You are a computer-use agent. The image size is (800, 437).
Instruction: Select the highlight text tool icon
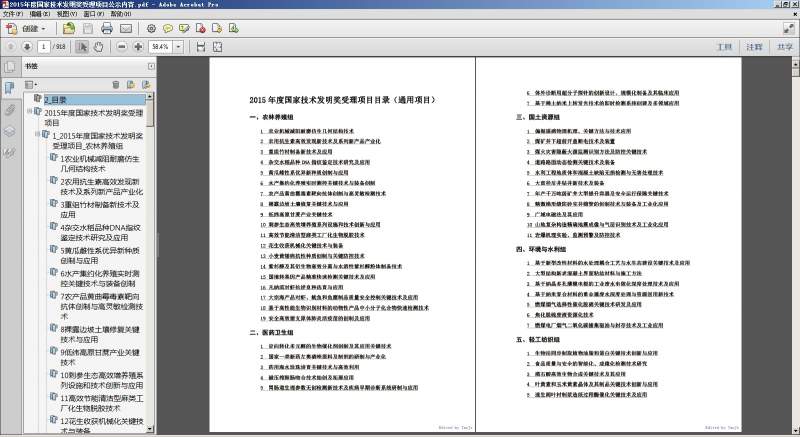[x=184, y=29]
